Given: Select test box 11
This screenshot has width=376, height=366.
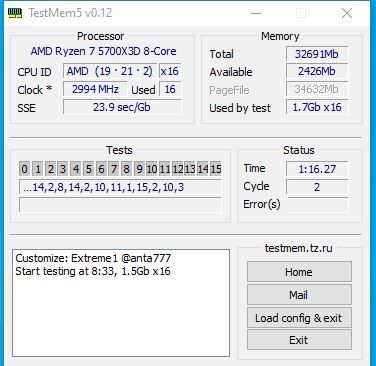Looking at the screenshot, I should coord(165,169).
